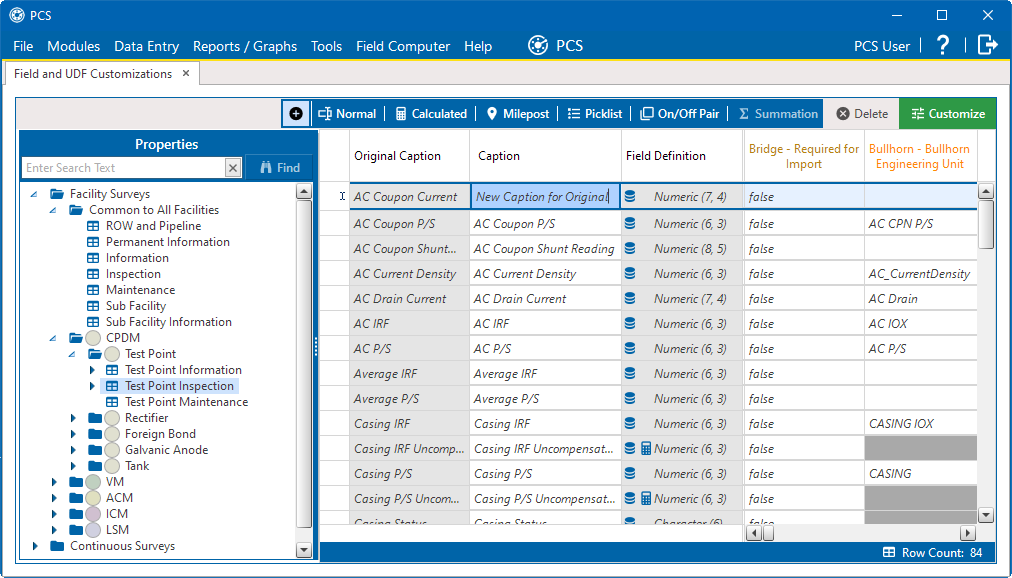Collapse the Facility Surveys tree node
1012x578 pixels.
point(34,194)
